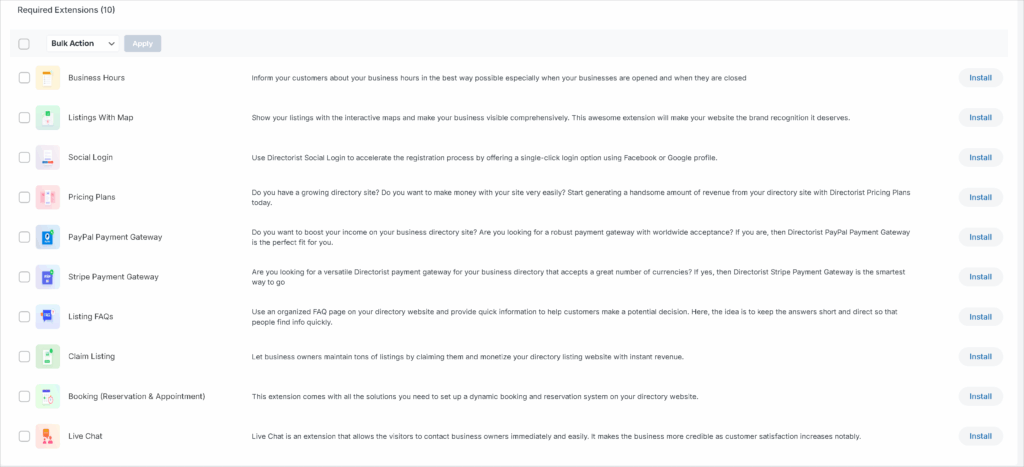Click the Booking (Reservation & Appointment) icon
The image size is (1024, 467).
[48, 396]
